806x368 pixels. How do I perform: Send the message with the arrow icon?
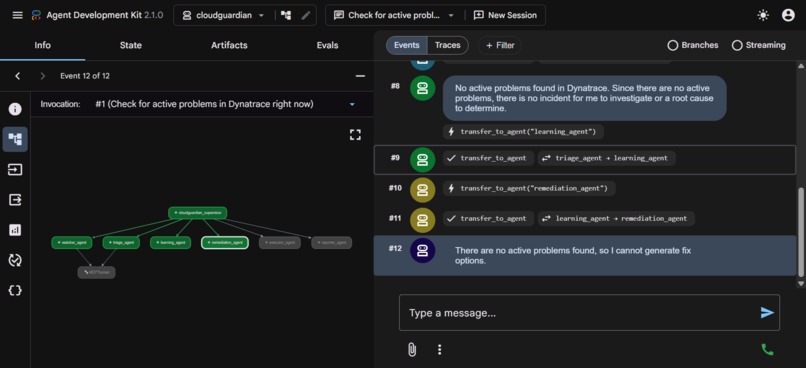click(767, 312)
